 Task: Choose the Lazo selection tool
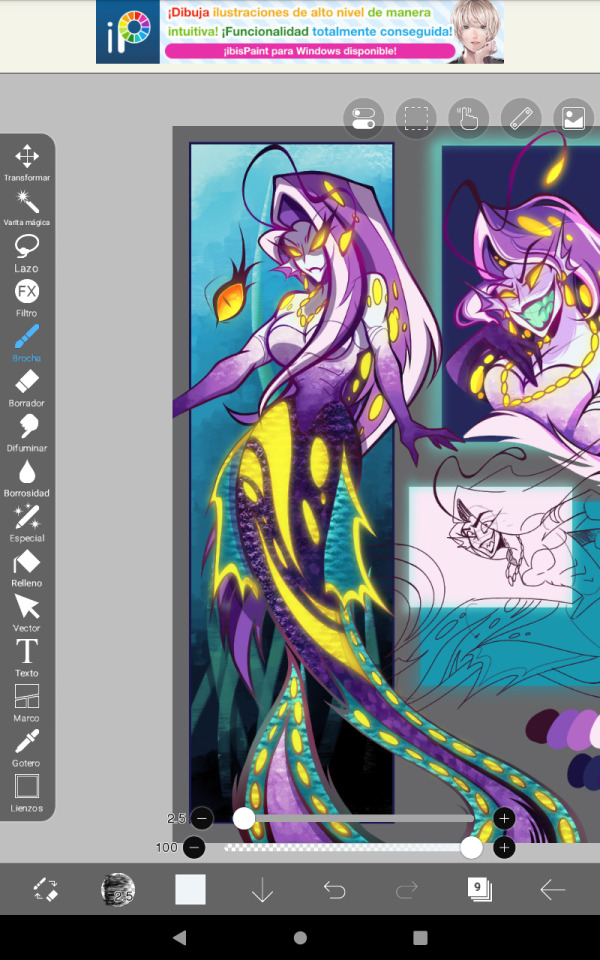pyautogui.click(x=27, y=253)
